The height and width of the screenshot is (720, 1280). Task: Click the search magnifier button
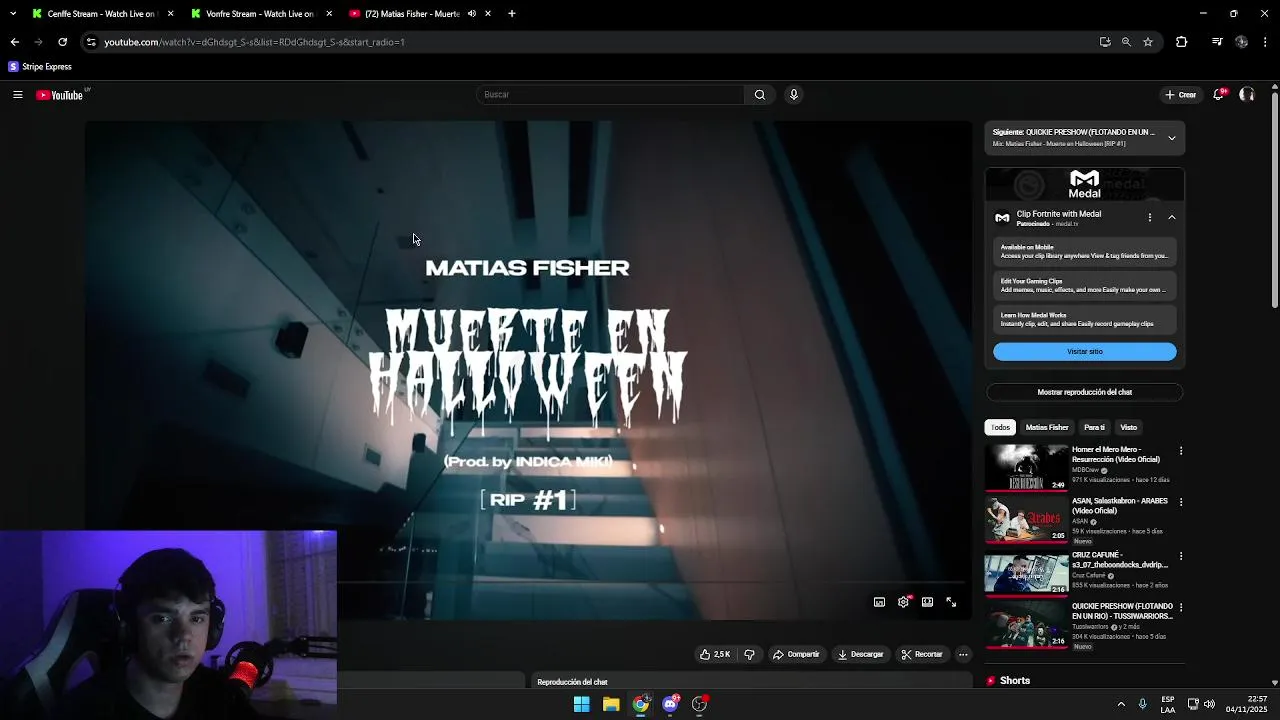click(x=760, y=95)
